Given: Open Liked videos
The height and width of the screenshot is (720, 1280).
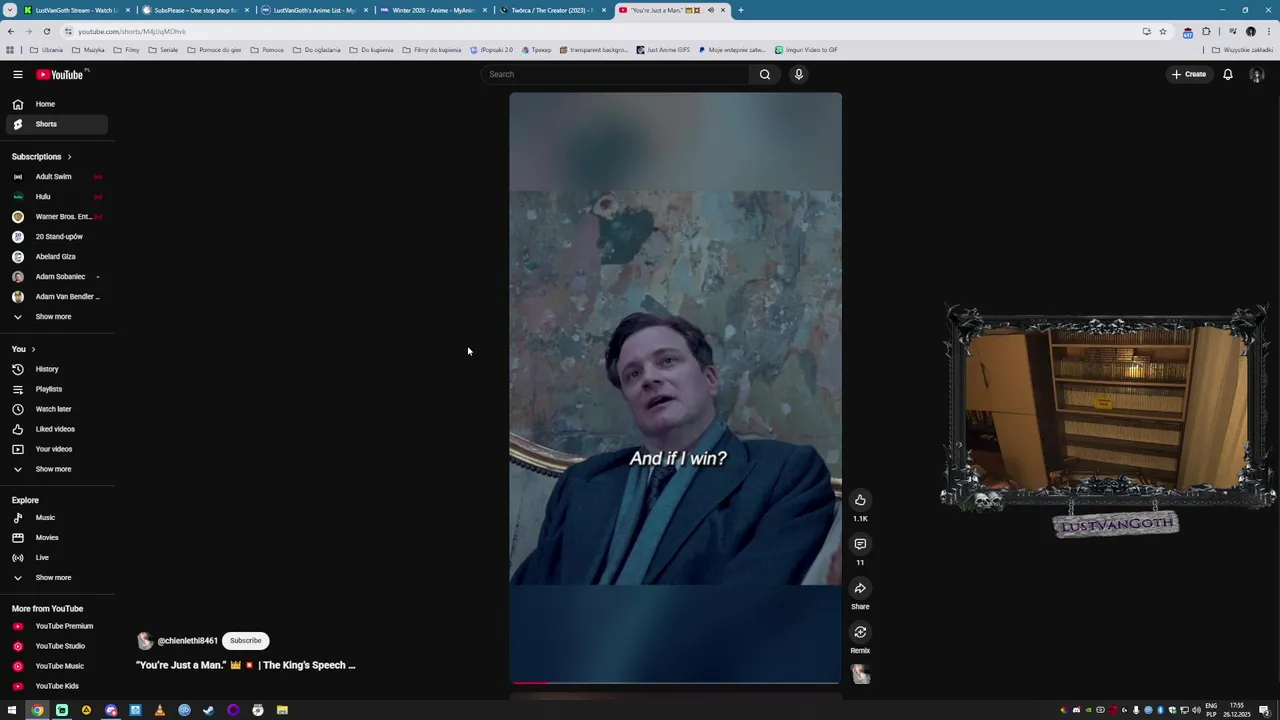Looking at the screenshot, I should (x=55, y=429).
